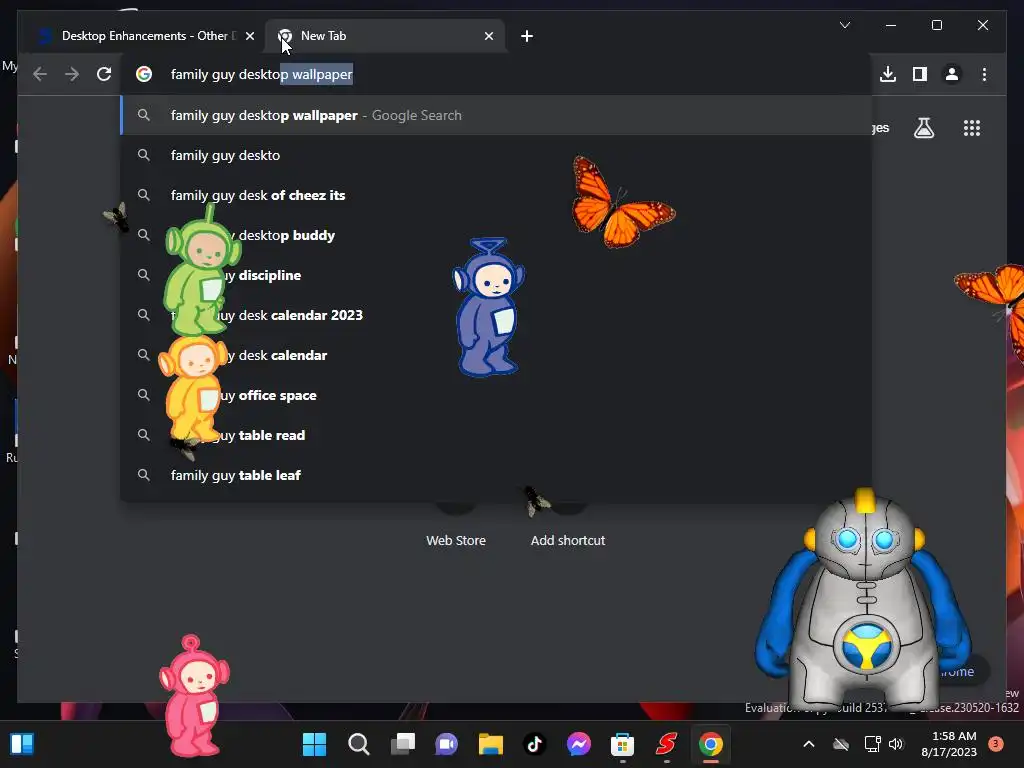Image resolution: width=1024 pixels, height=768 pixels.
Task: Select the 'office space' suggestion
Action: [496, 395]
